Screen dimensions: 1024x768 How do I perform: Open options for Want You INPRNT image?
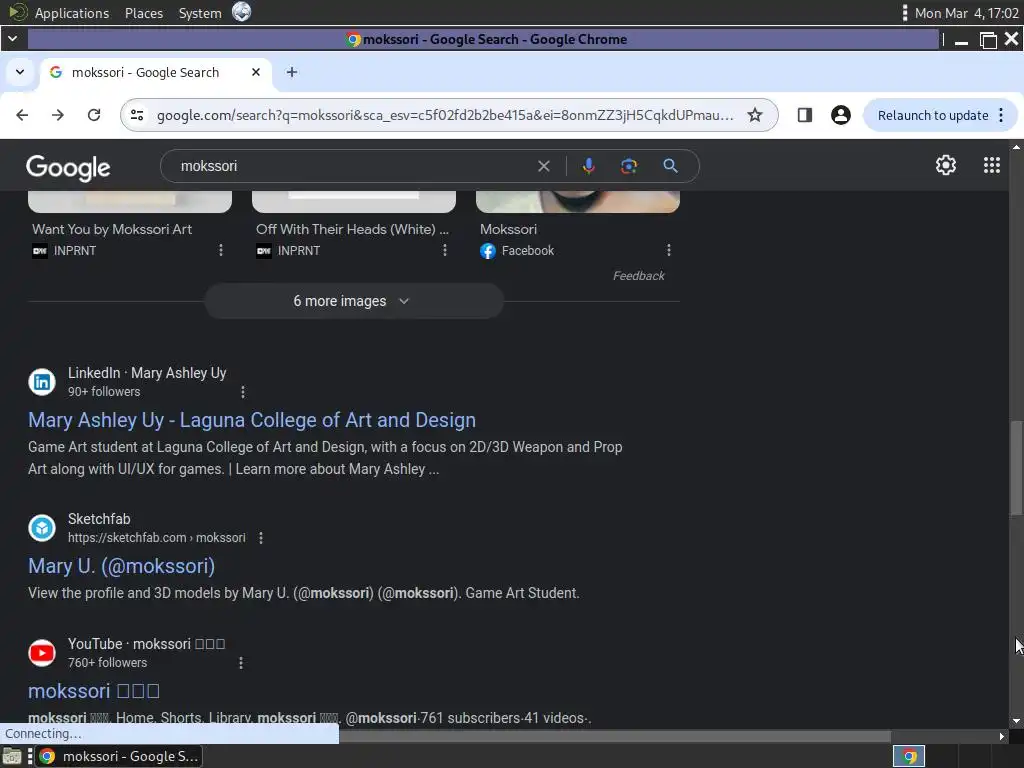[221, 250]
